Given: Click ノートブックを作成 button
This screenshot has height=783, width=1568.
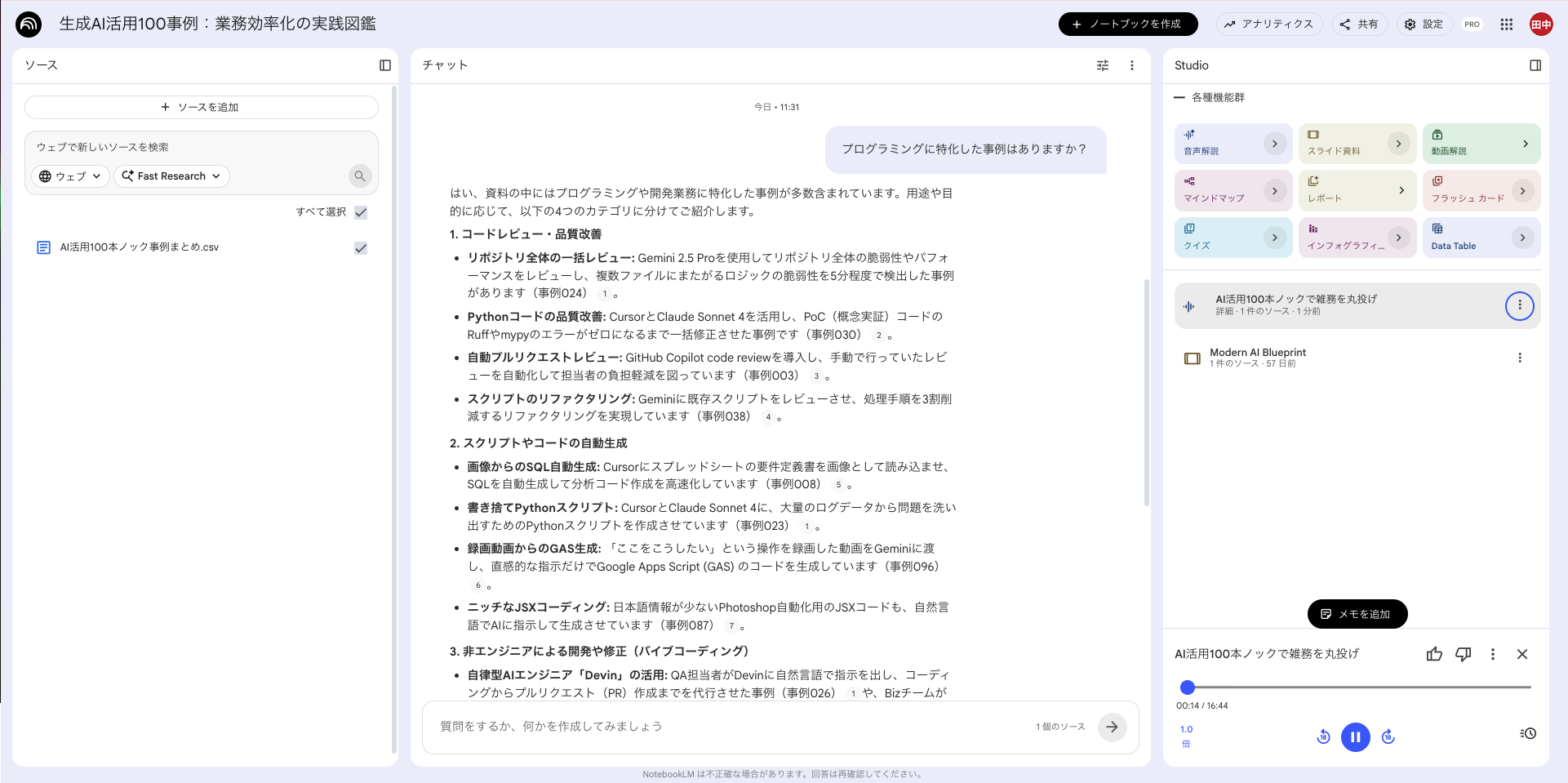Looking at the screenshot, I should [x=1128, y=24].
